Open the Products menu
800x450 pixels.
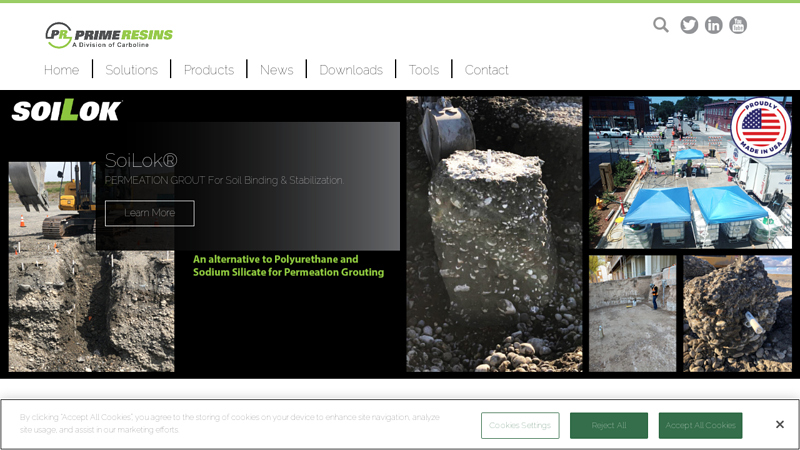pos(209,70)
